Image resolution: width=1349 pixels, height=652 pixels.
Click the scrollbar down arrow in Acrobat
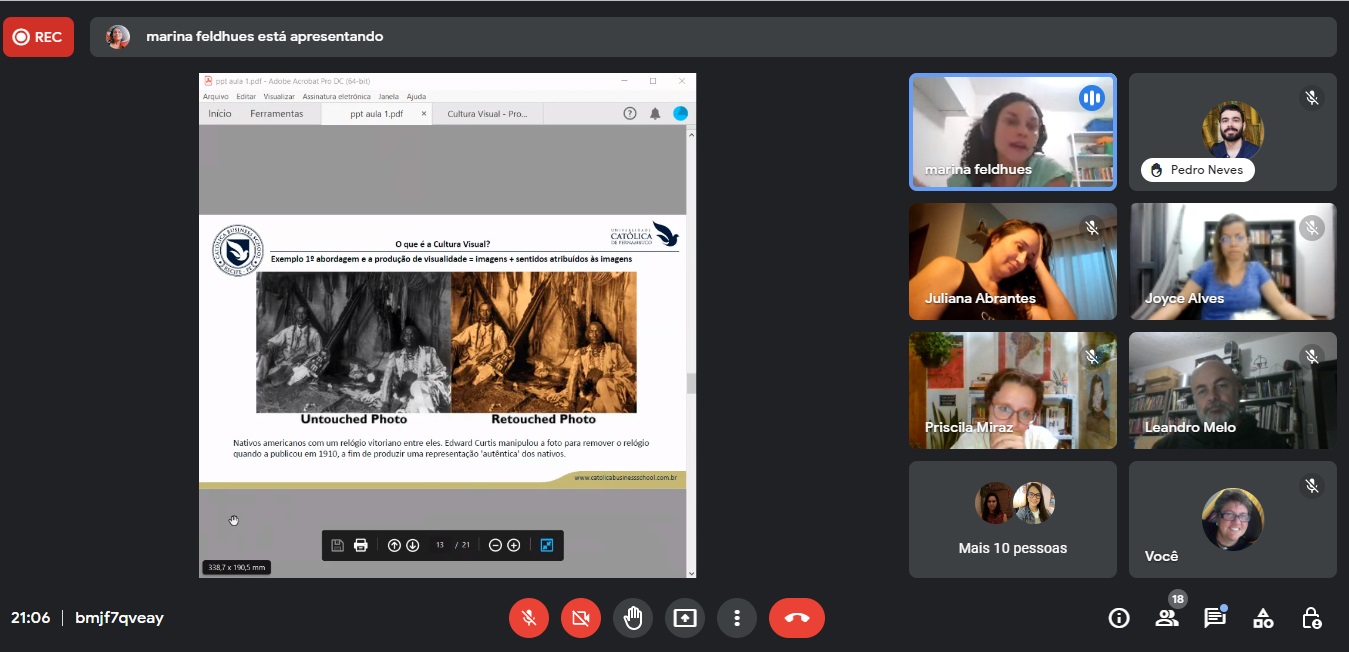(x=691, y=573)
